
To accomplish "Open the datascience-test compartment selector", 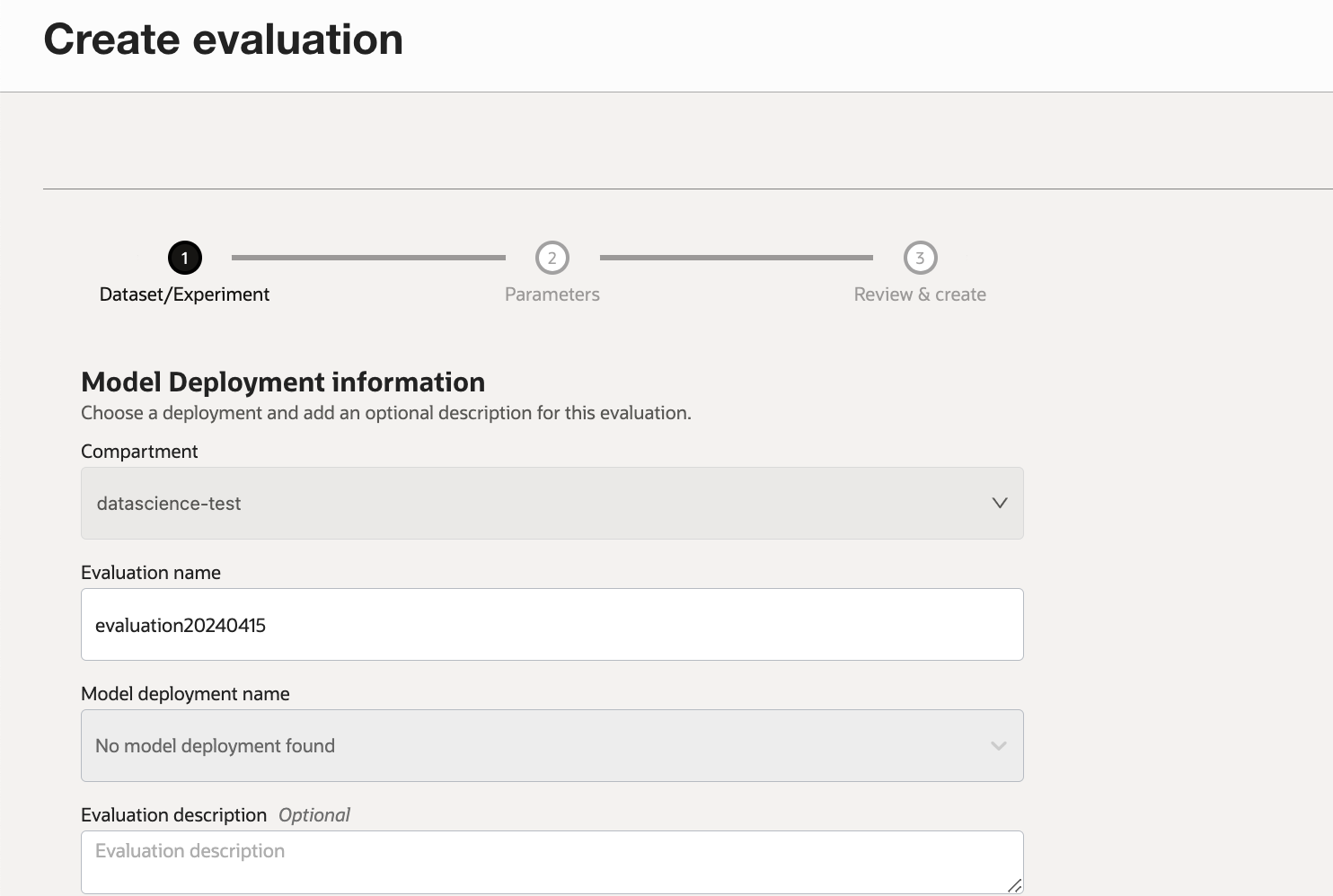I will coord(539,503).
